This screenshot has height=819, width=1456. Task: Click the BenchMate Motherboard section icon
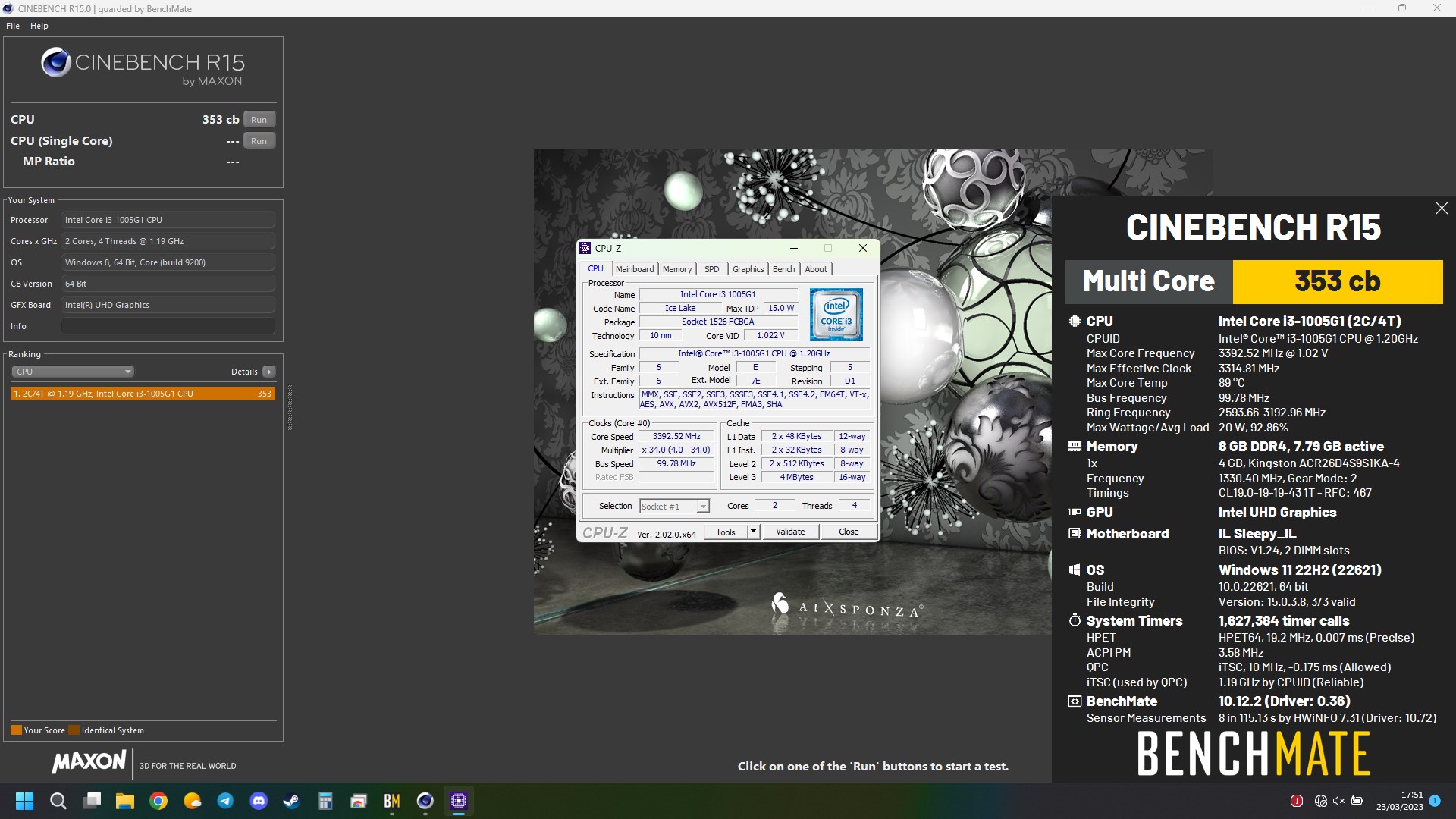[1075, 533]
